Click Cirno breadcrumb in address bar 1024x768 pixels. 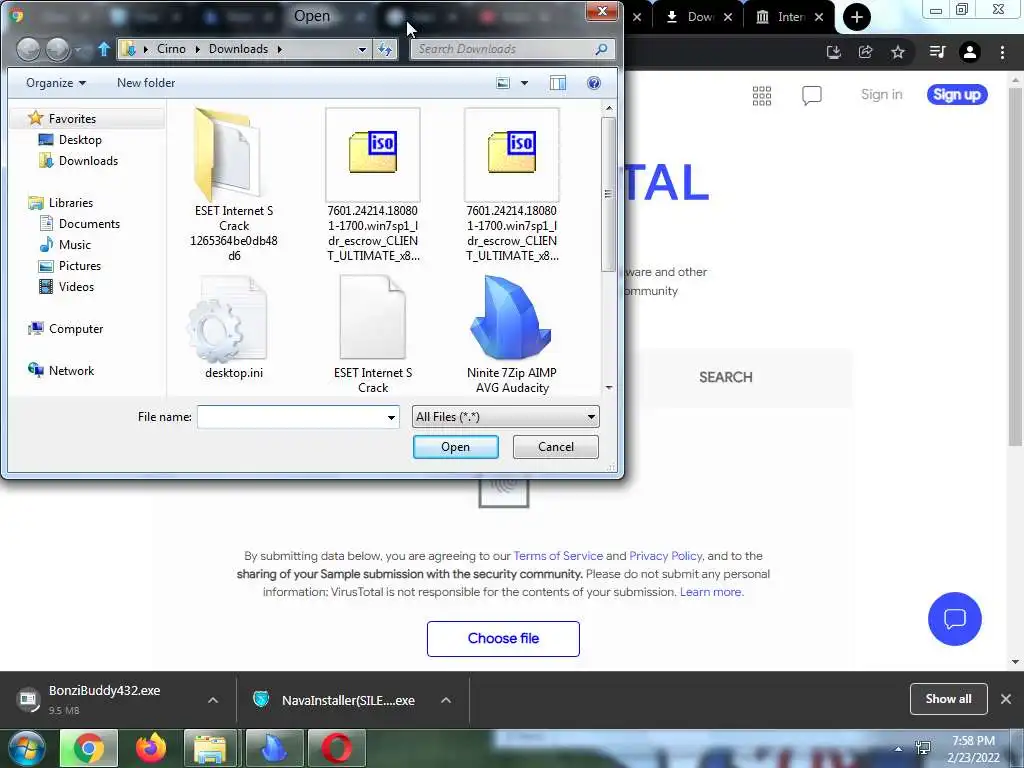171,49
